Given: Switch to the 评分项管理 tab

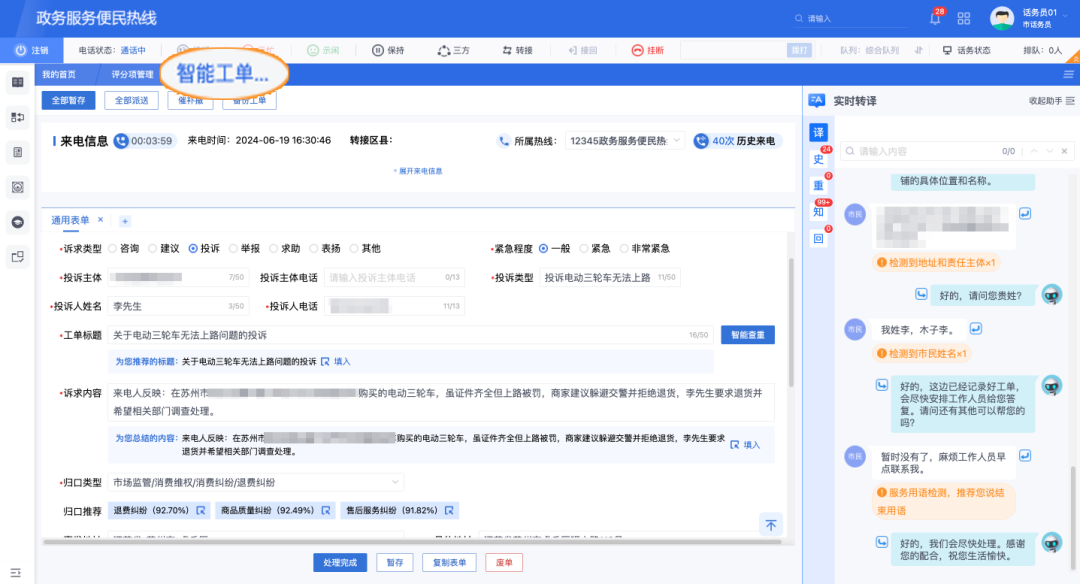Looking at the screenshot, I should point(132,75).
